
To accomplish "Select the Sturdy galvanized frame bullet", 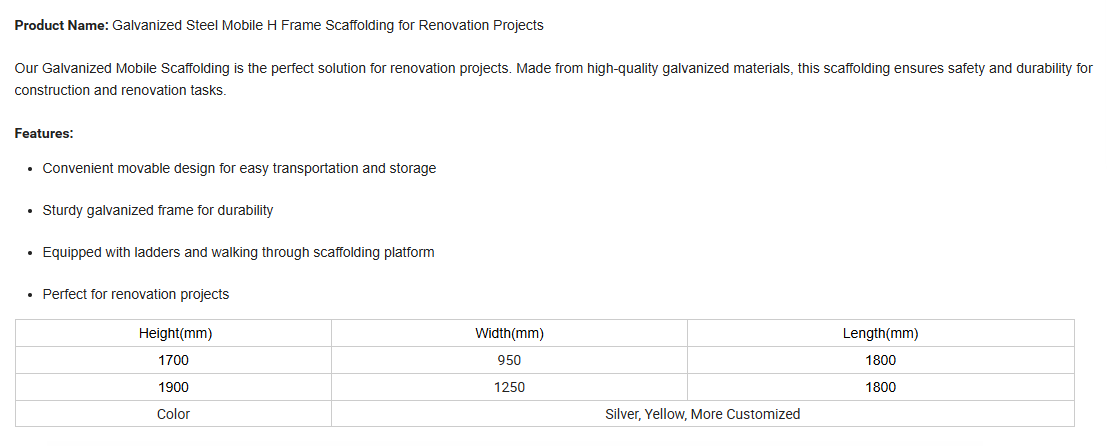I will [157, 210].
